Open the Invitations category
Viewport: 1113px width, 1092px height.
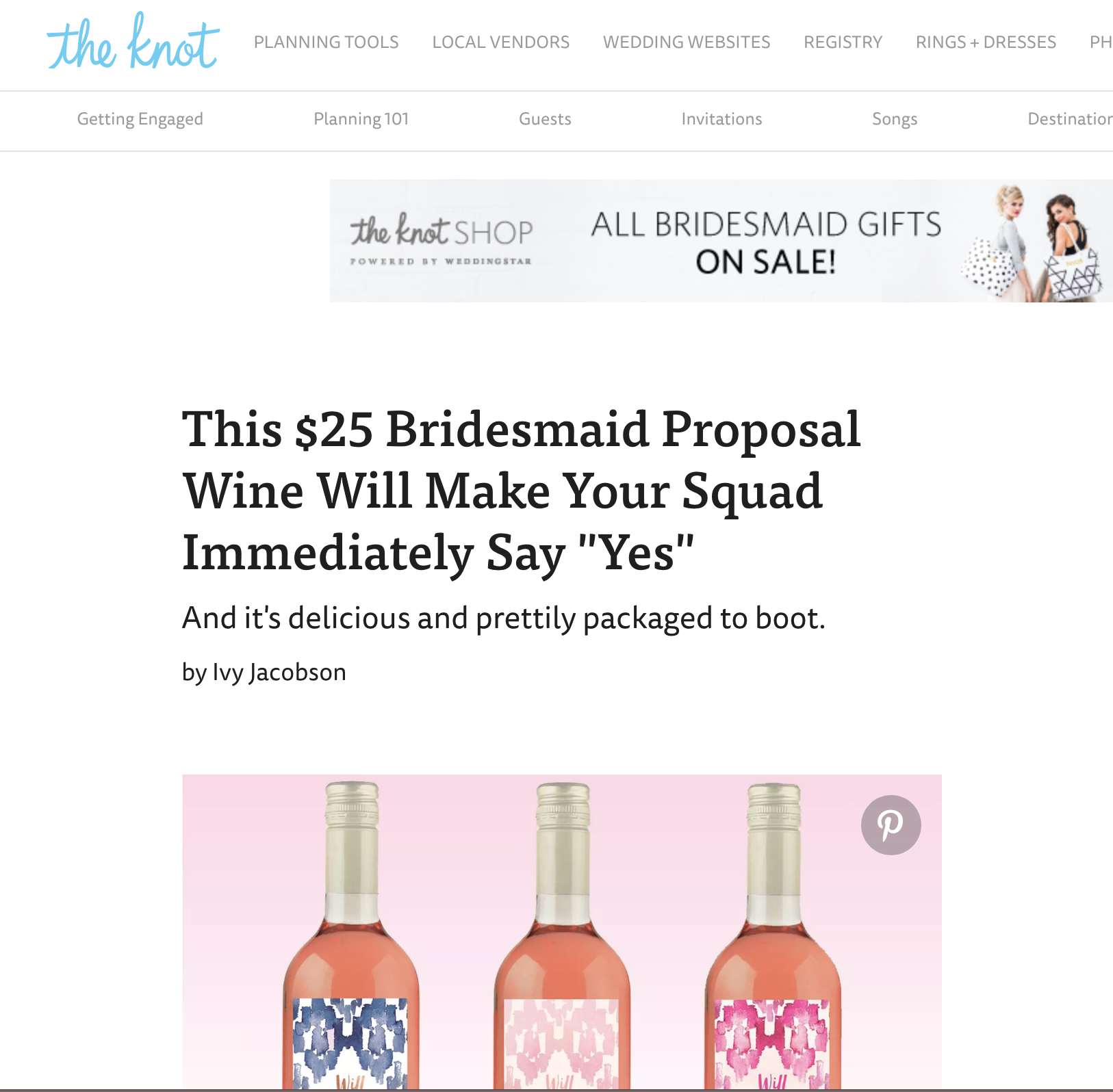(721, 119)
